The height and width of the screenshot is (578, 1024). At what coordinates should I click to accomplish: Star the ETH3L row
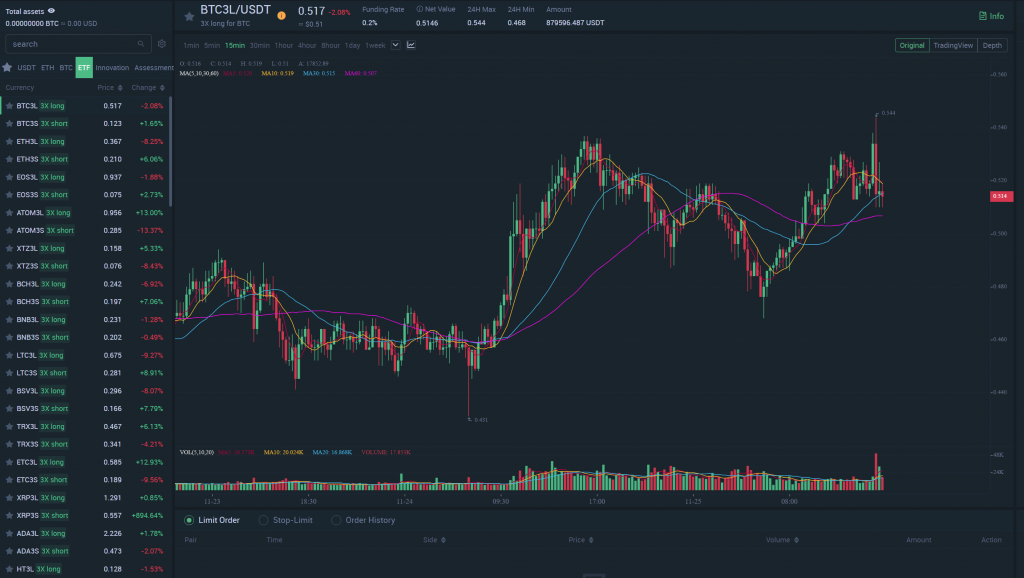point(9,142)
